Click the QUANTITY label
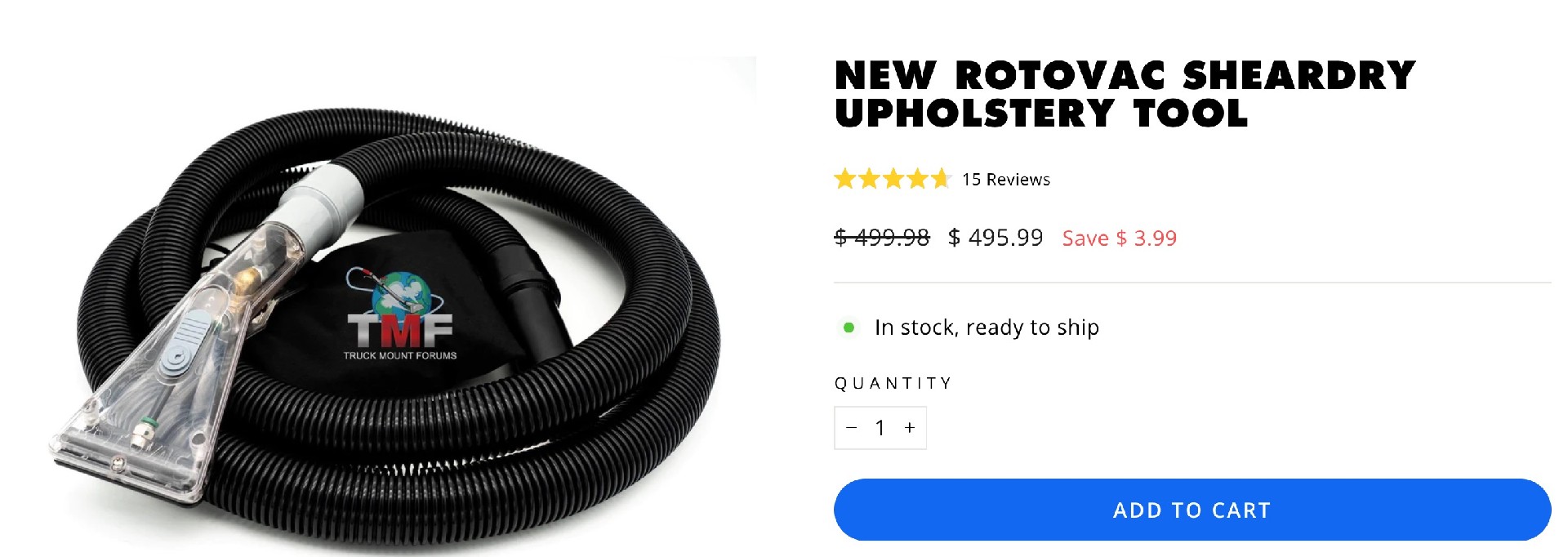 pyautogui.click(x=893, y=383)
